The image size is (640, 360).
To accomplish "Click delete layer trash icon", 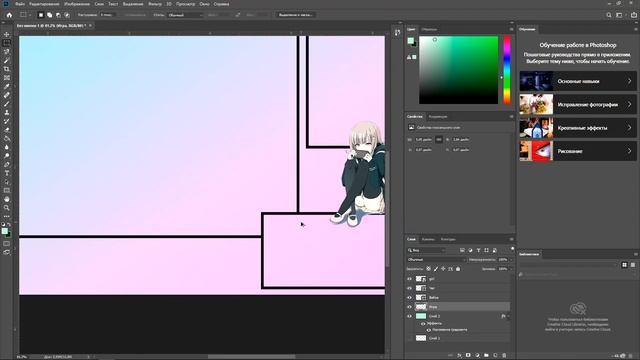I will [x=504, y=356].
